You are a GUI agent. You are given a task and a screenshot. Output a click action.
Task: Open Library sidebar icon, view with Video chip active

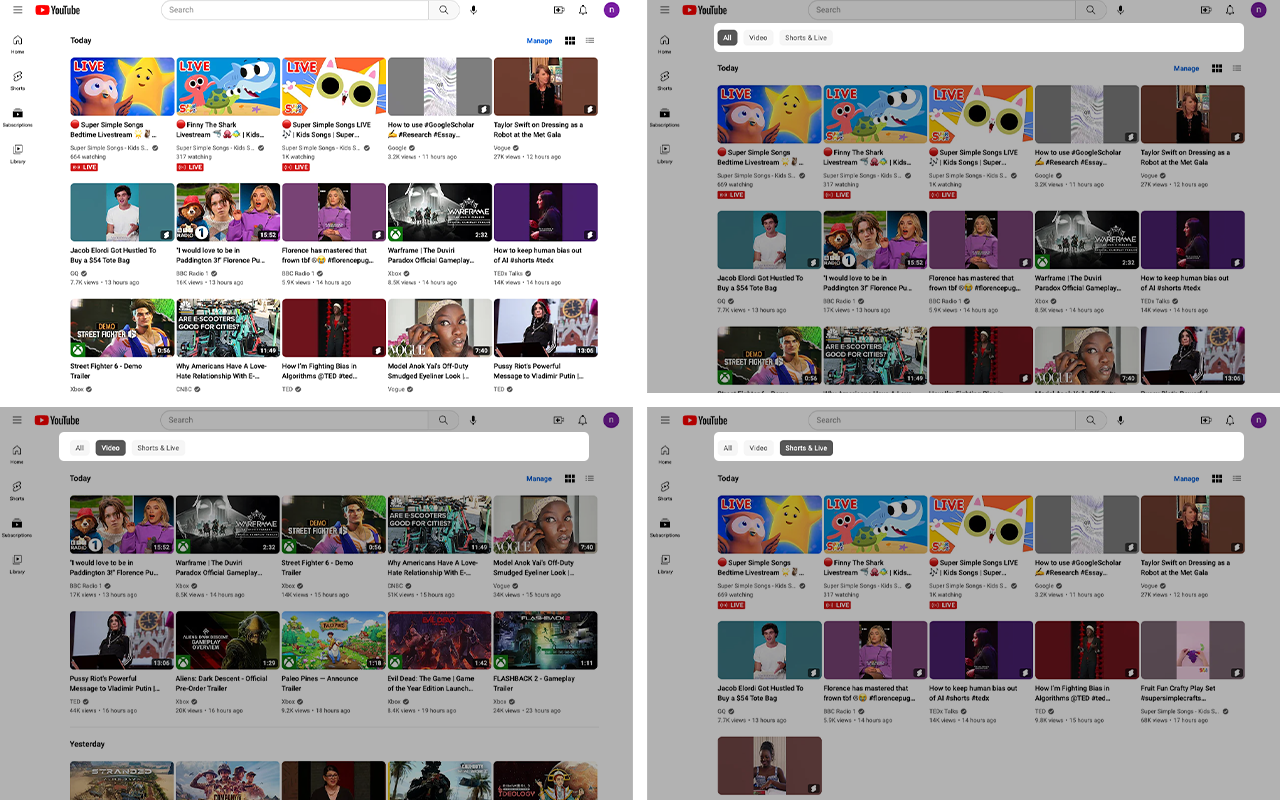(18, 563)
